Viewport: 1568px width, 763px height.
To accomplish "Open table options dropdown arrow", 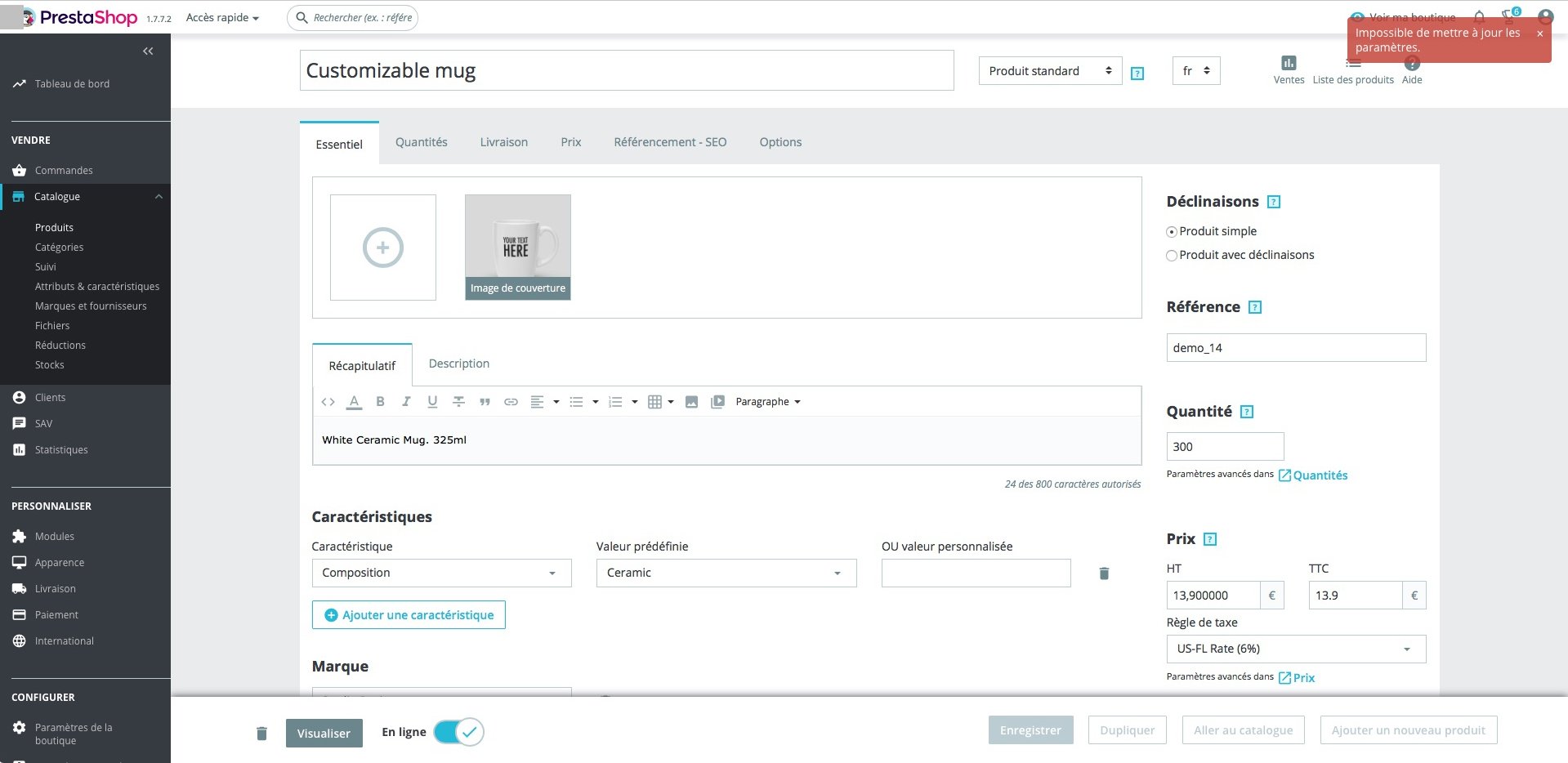I will pos(671,402).
